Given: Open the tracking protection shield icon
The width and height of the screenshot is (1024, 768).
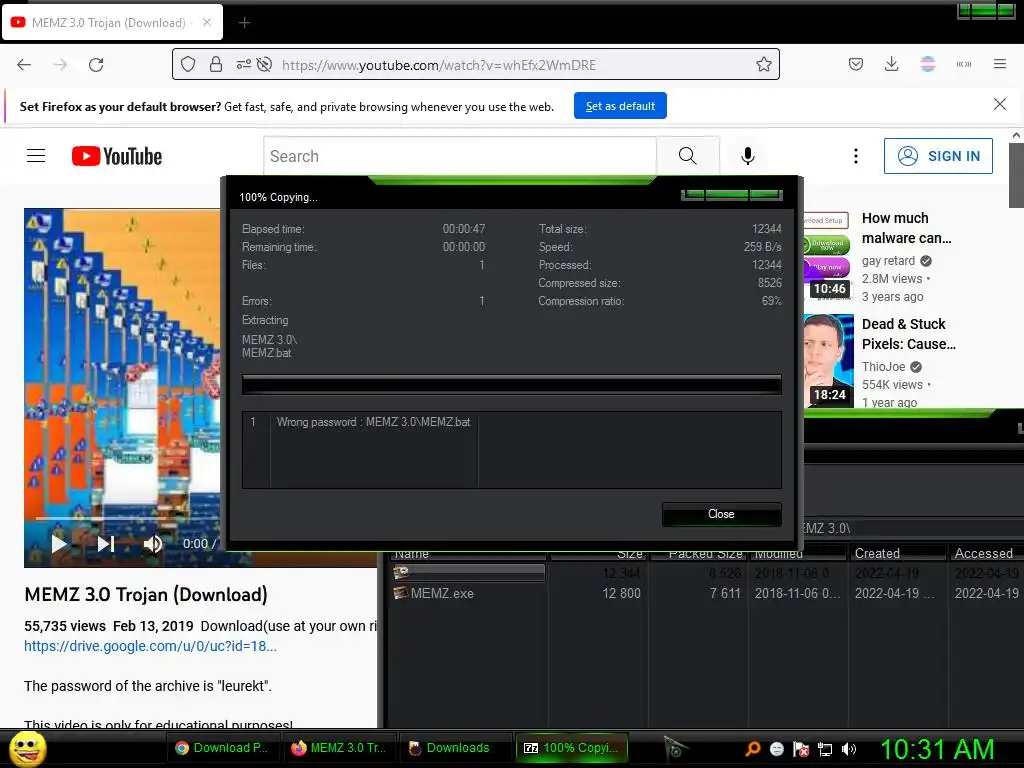Looking at the screenshot, I should (x=188, y=64).
